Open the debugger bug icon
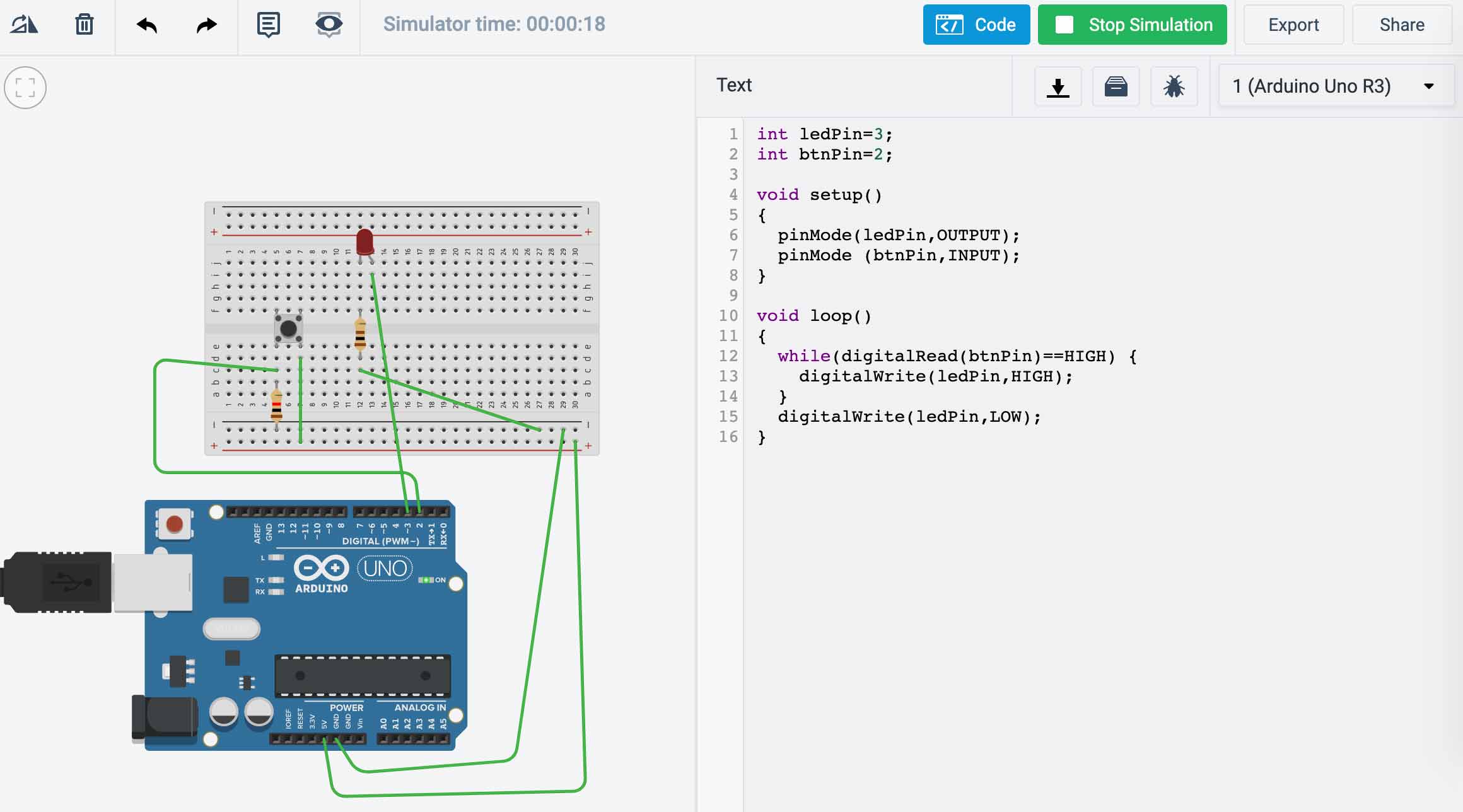Image resolution: width=1463 pixels, height=812 pixels. coord(1174,86)
